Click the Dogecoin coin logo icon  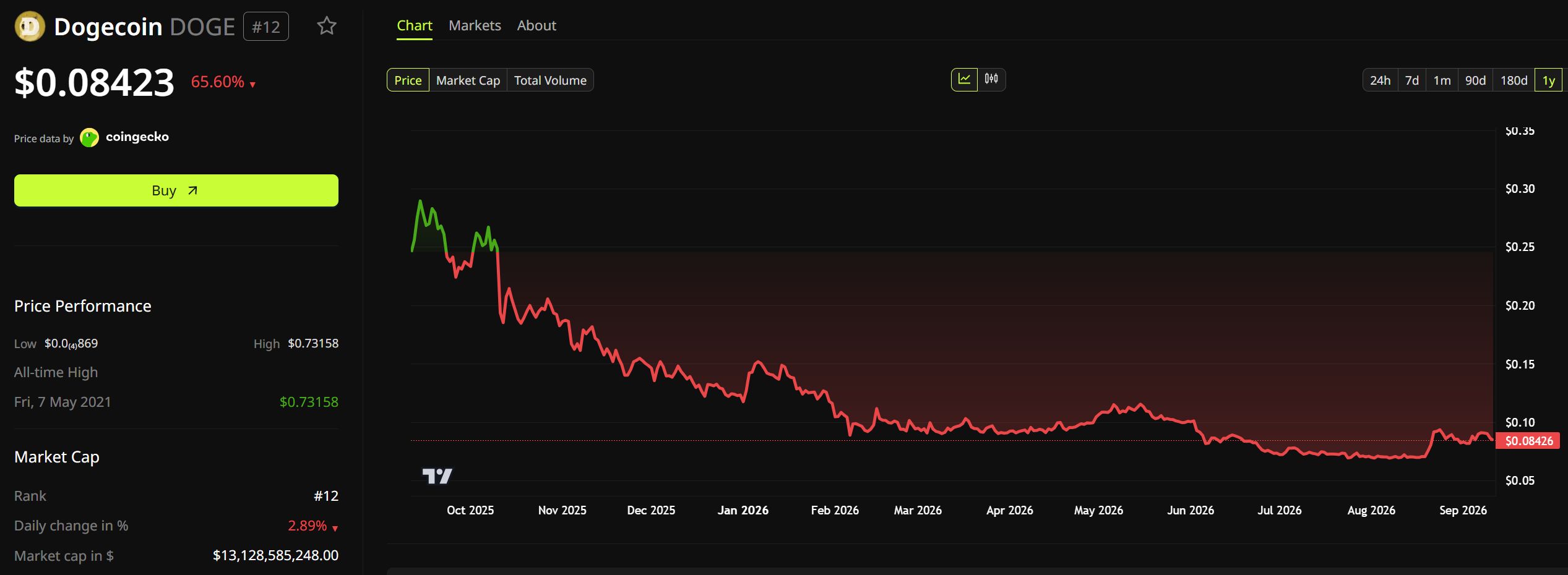pyautogui.click(x=30, y=27)
